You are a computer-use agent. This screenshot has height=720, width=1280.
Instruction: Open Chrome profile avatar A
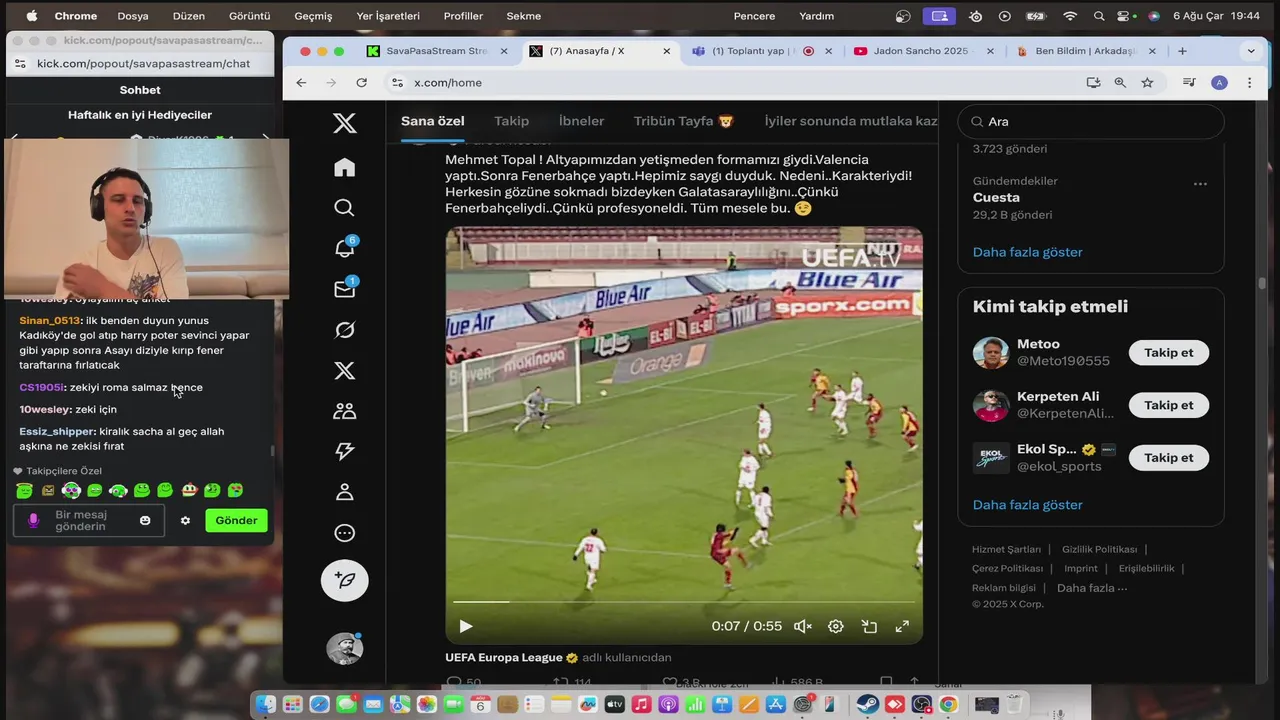coord(1219,83)
